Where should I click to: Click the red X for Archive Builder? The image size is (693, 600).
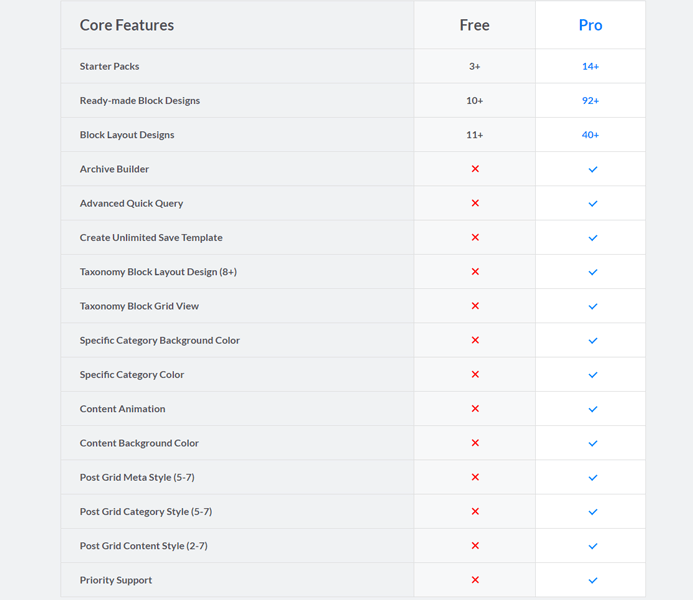point(475,169)
